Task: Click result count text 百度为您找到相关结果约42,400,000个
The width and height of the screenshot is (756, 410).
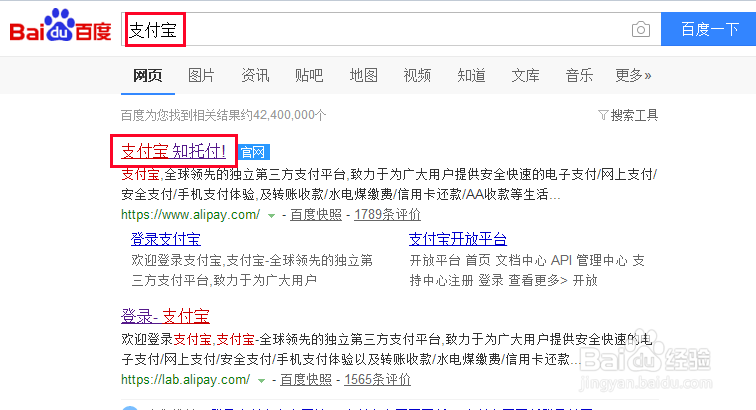Action: (223, 115)
